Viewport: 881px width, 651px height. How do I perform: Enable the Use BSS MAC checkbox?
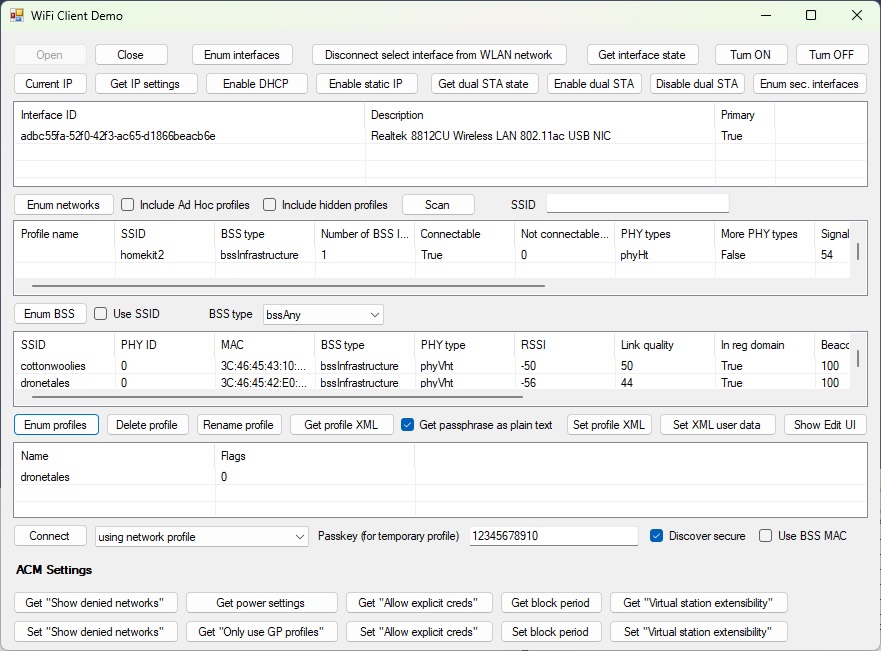766,536
